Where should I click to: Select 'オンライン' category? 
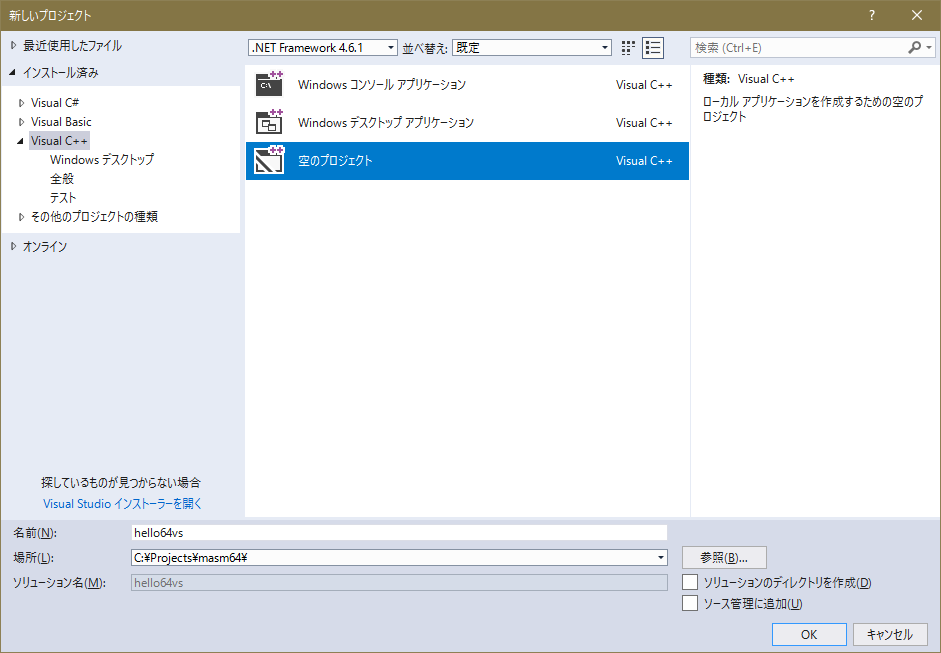45,246
